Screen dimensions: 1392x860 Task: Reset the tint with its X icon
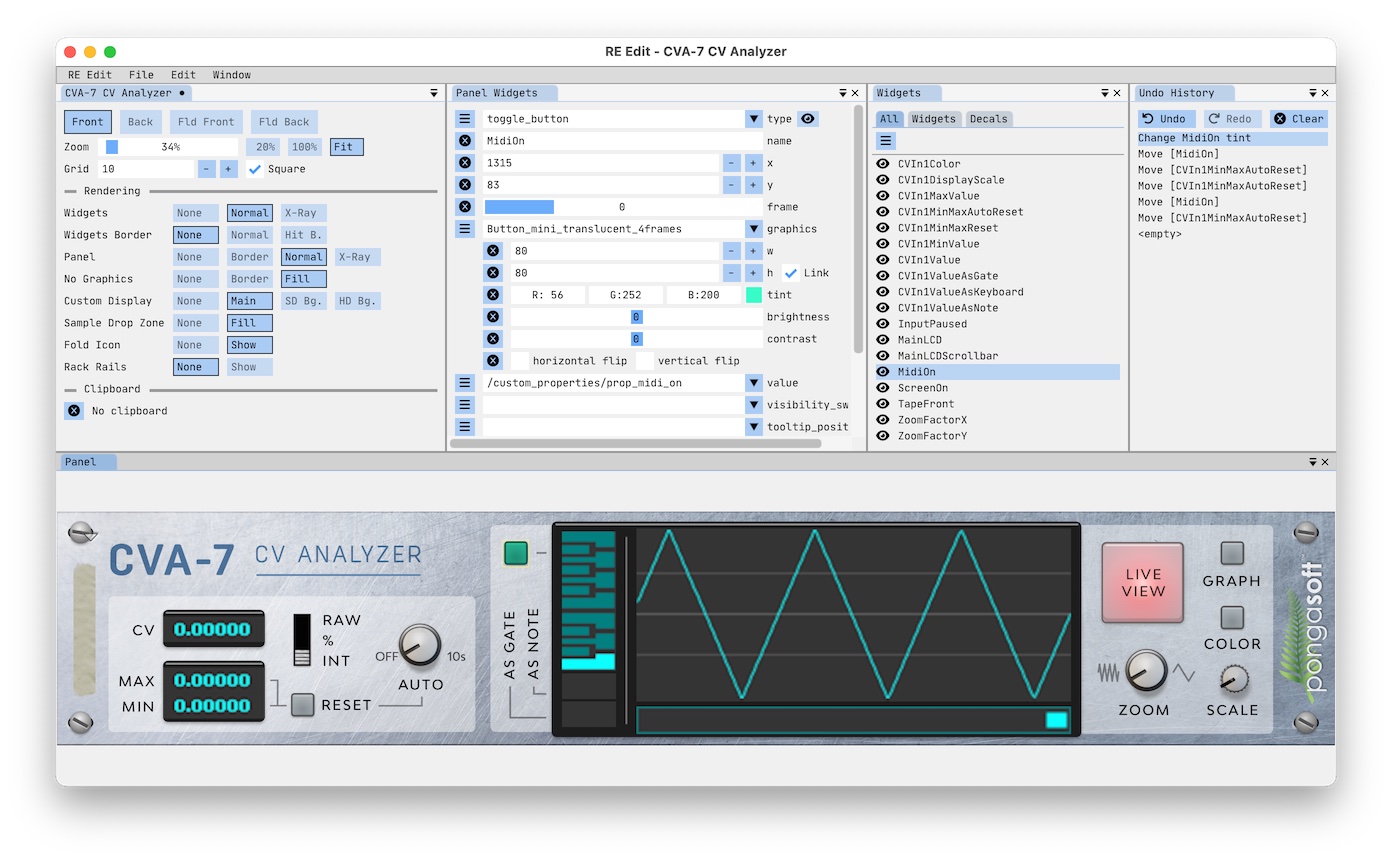click(493, 295)
